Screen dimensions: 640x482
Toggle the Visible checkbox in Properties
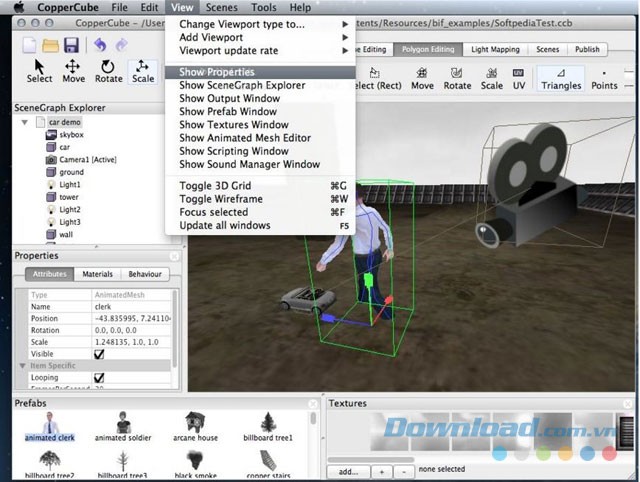(x=98, y=354)
